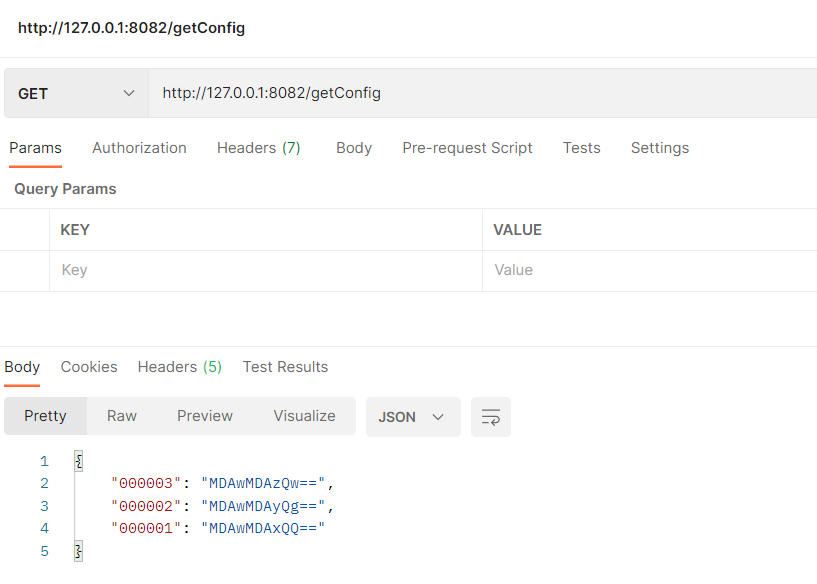This screenshot has height=584, width=817.
Task: Select the Pretty view button
Action: 45,416
